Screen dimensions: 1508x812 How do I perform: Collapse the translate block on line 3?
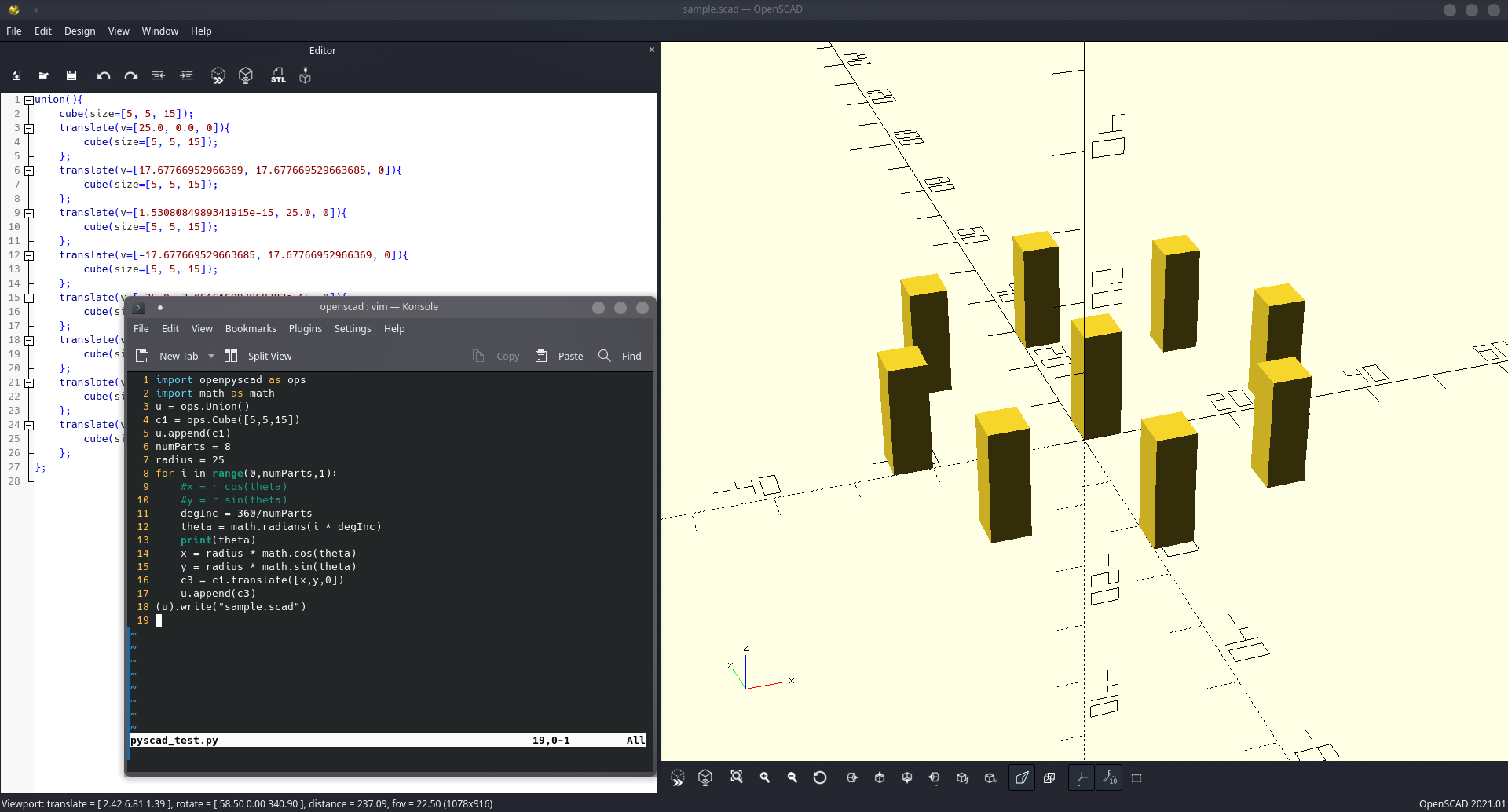tap(30, 127)
